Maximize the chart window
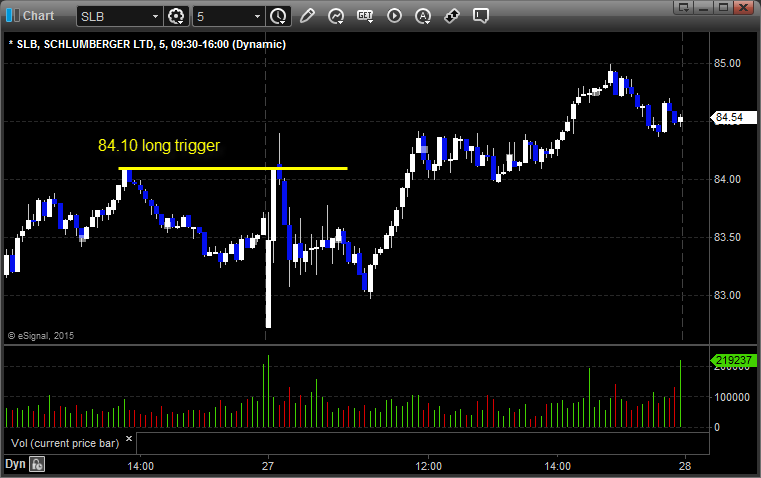 point(723,8)
